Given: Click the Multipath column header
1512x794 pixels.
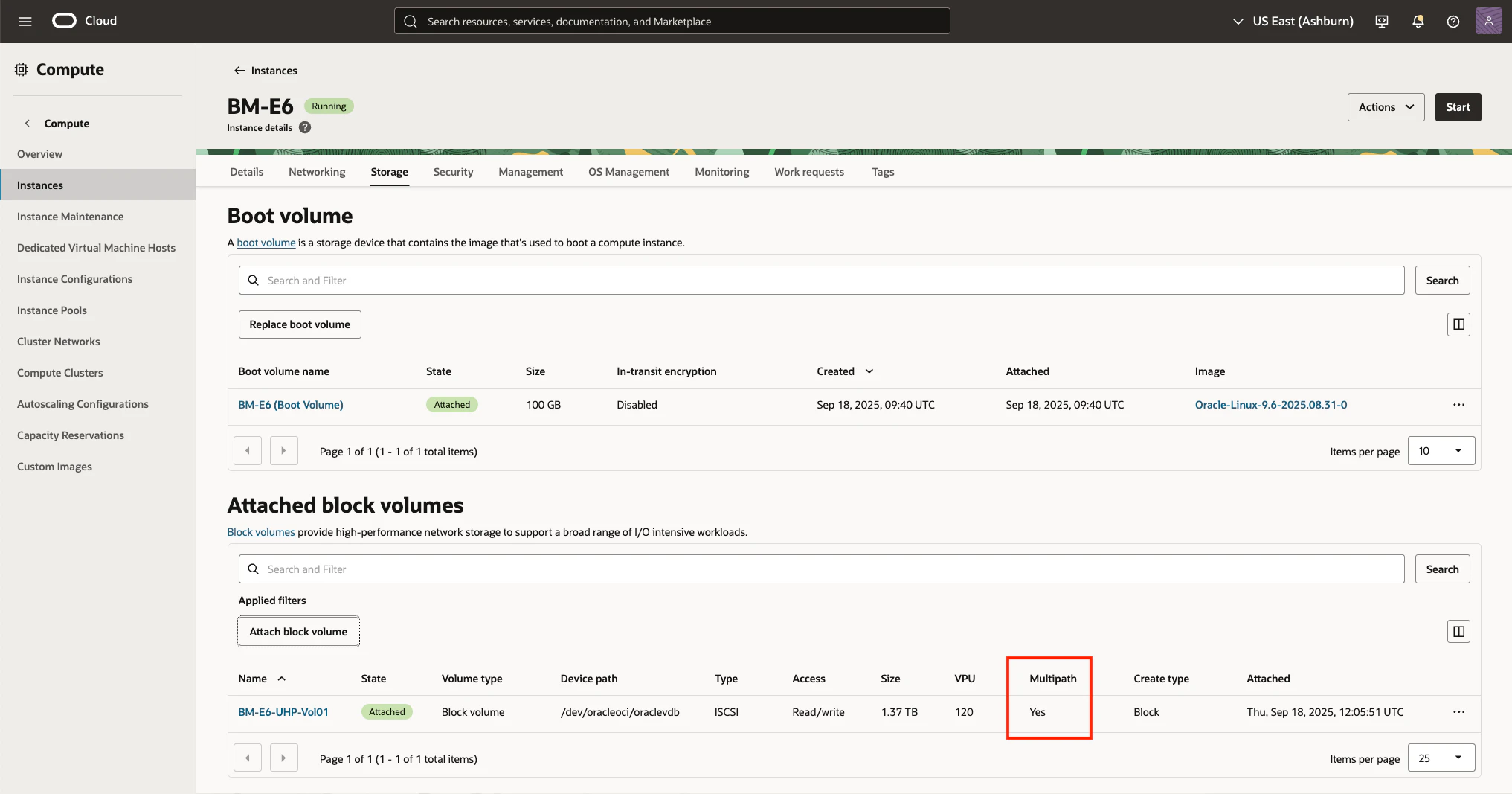Looking at the screenshot, I should (x=1052, y=679).
